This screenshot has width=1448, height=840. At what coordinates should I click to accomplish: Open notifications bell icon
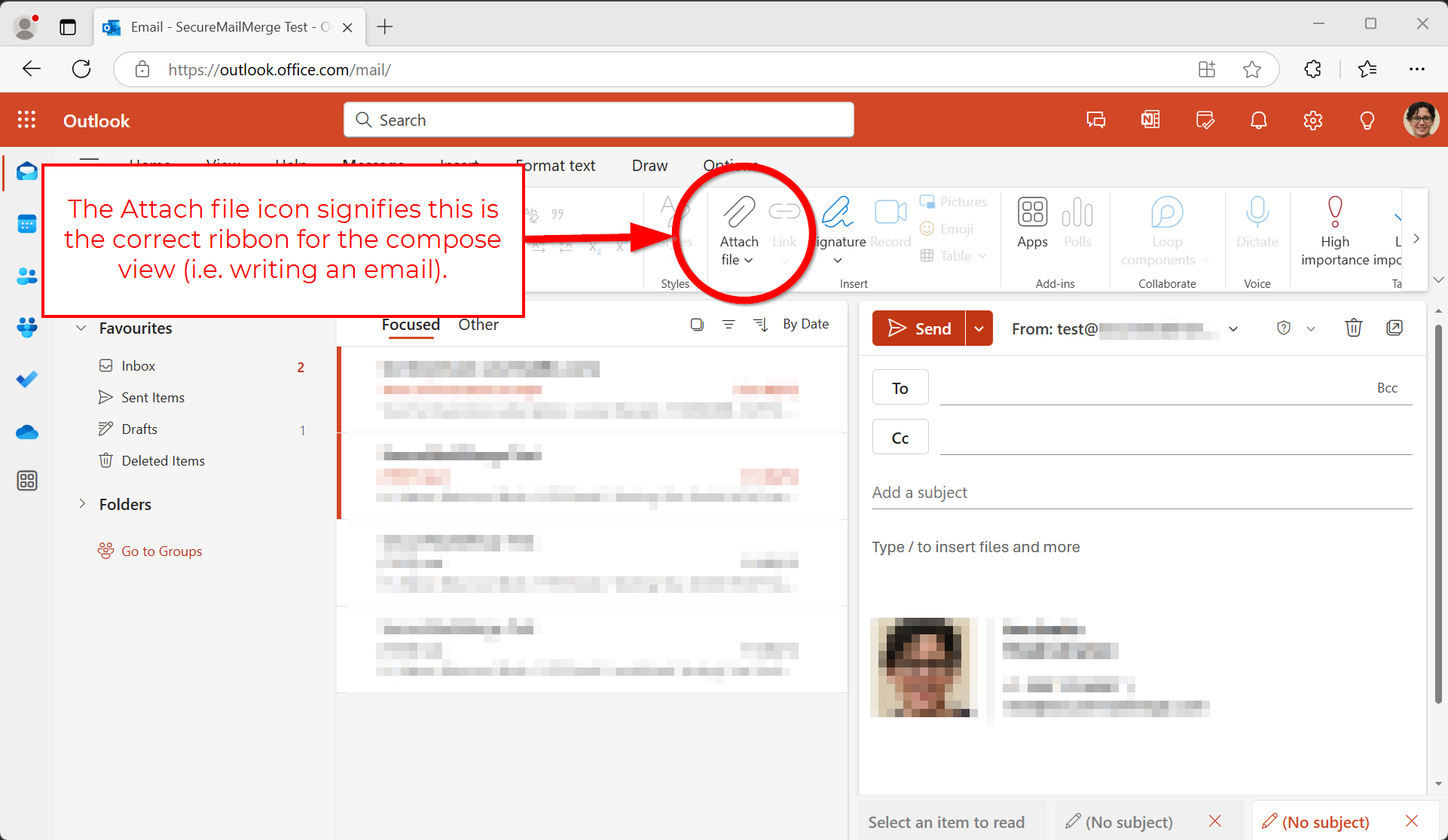coord(1258,121)
